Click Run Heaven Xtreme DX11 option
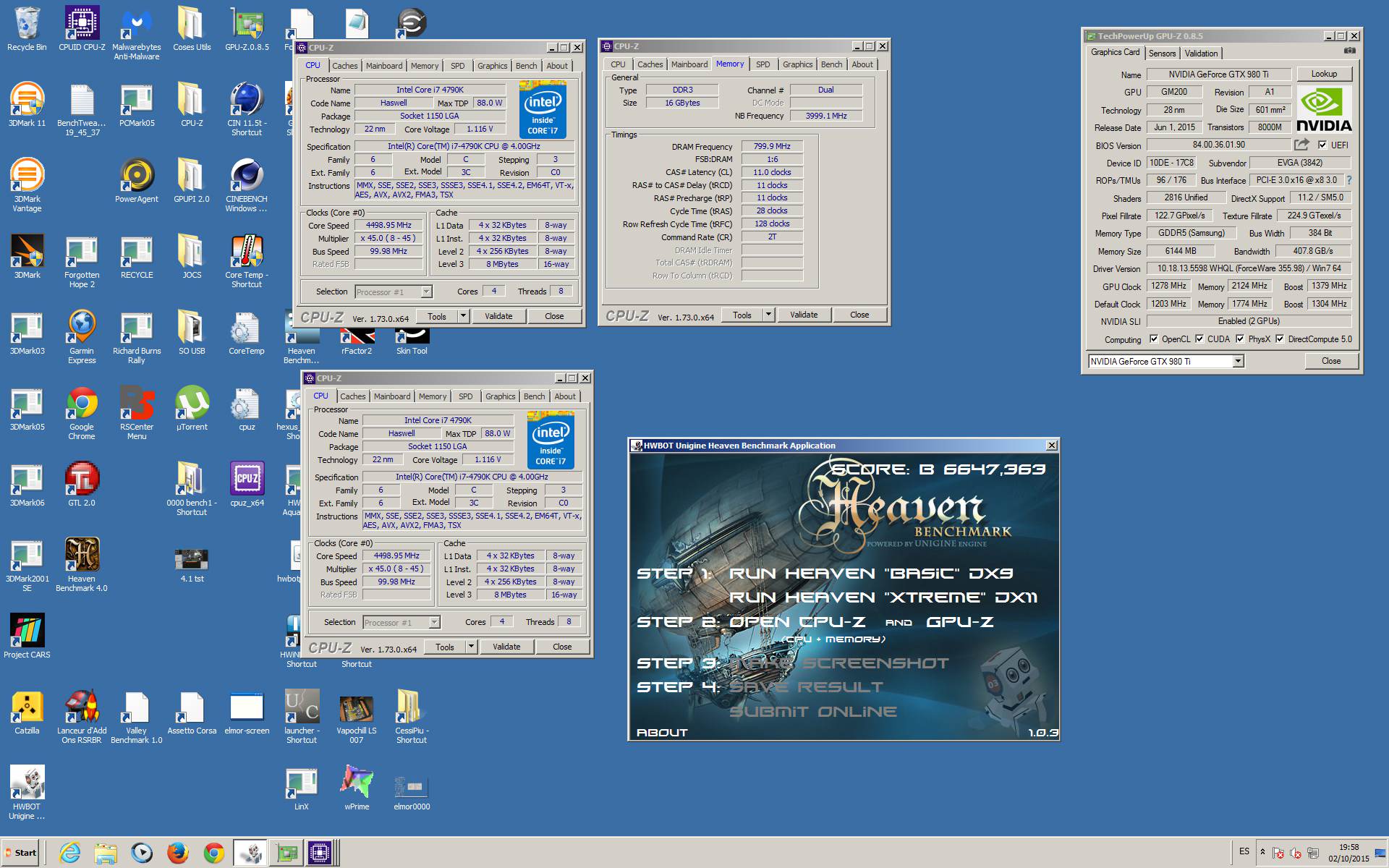 point(883,597)
